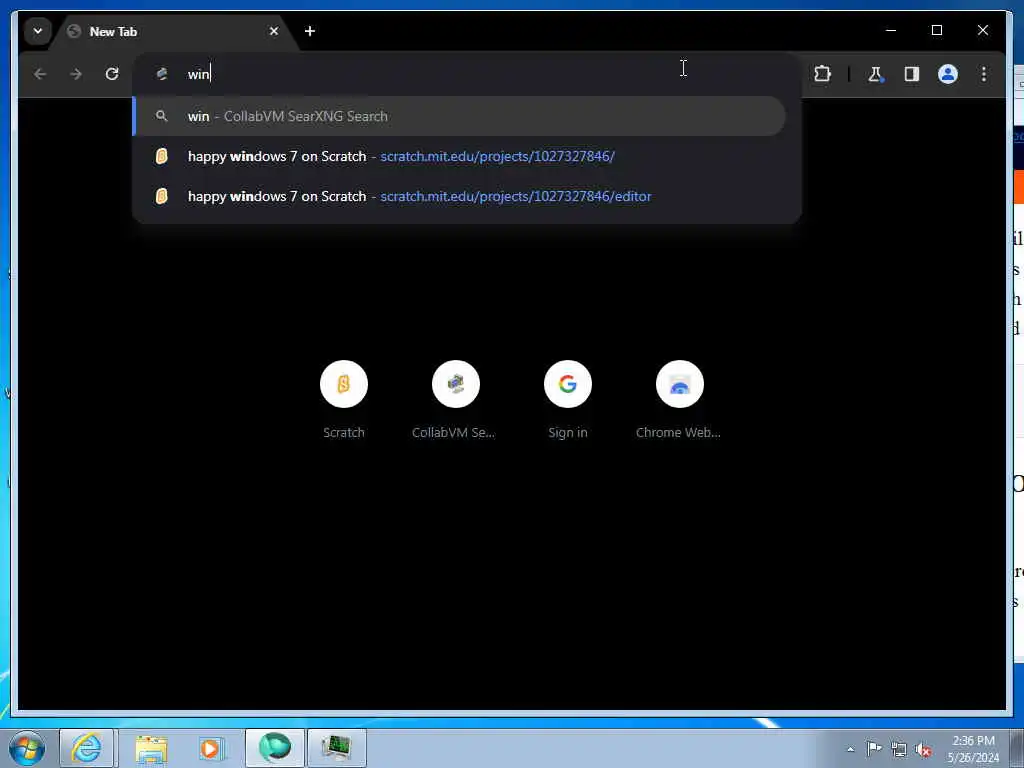Go forward using the forward arrow
The width and height of the screenshot is (1024, 768).
point(76,74)
